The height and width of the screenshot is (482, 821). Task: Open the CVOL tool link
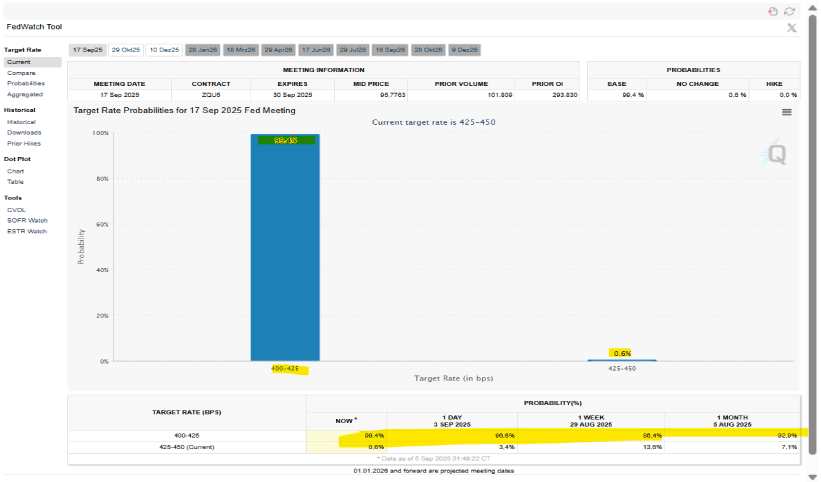[x=16, y=210]
